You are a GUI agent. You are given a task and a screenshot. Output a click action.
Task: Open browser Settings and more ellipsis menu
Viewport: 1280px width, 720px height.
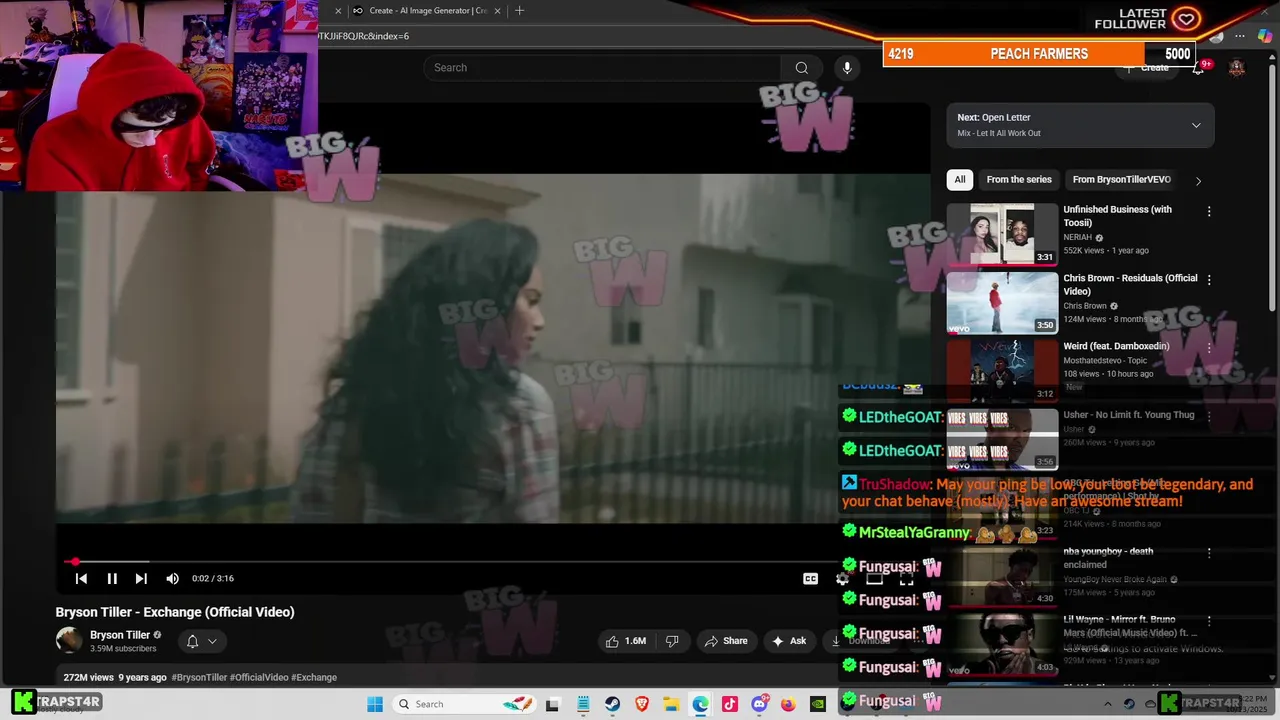[x=1241, y=37]
